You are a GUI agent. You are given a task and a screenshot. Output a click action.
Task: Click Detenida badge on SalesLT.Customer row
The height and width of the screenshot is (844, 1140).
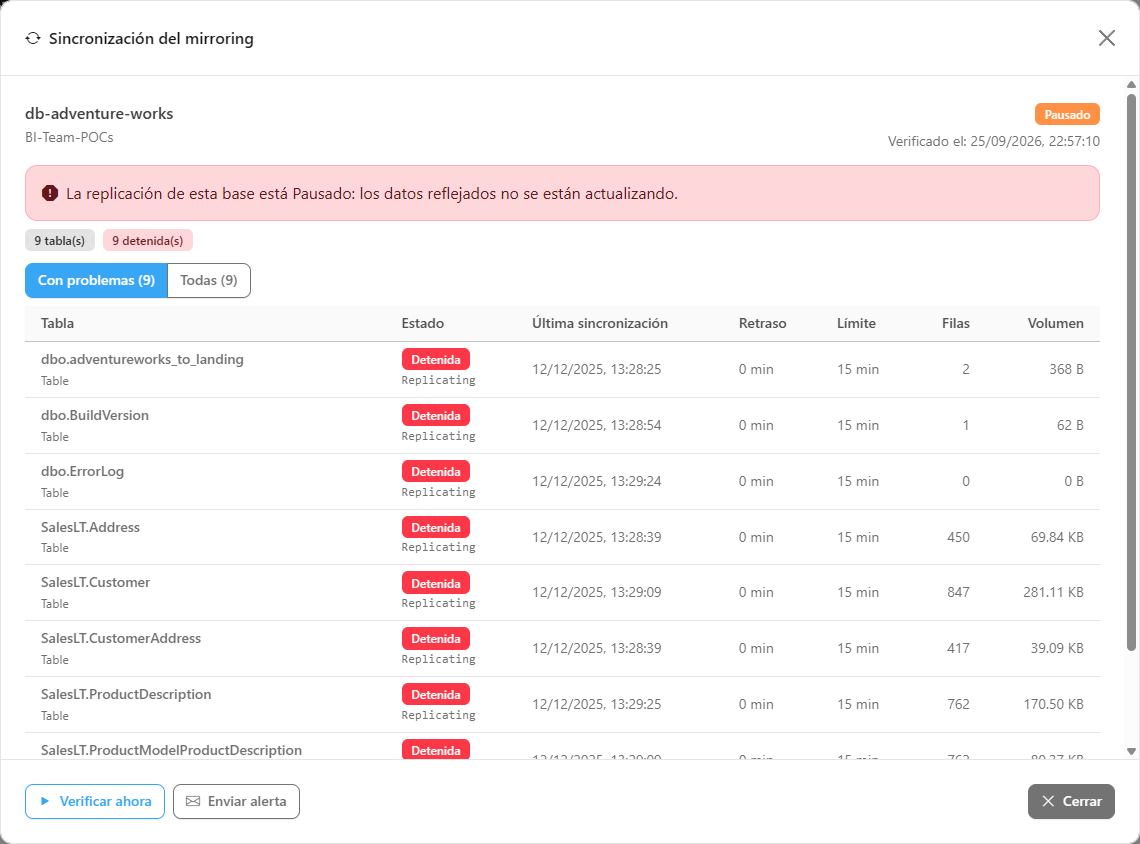(x=435, y=583)
